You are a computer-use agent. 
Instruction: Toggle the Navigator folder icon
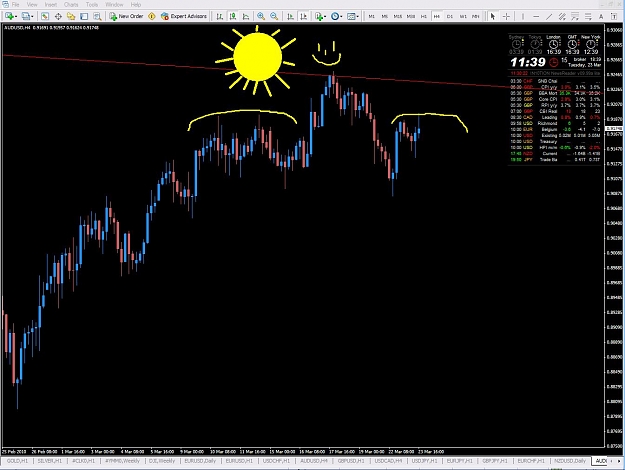pos(71,16)
